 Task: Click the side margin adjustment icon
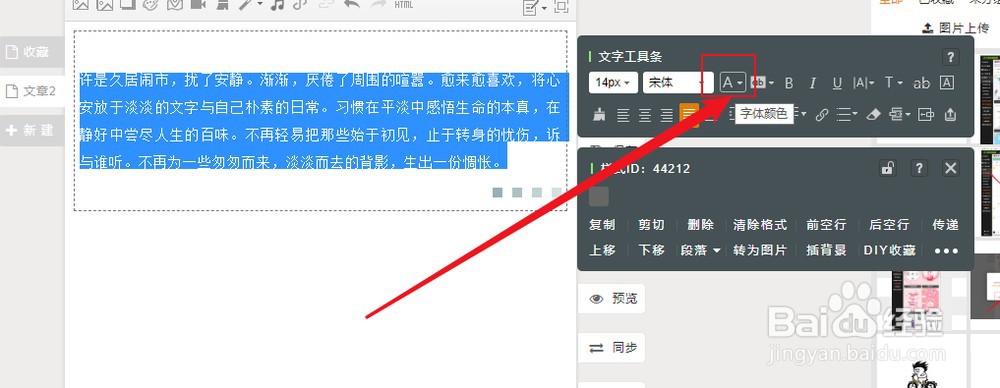[925, 115]
